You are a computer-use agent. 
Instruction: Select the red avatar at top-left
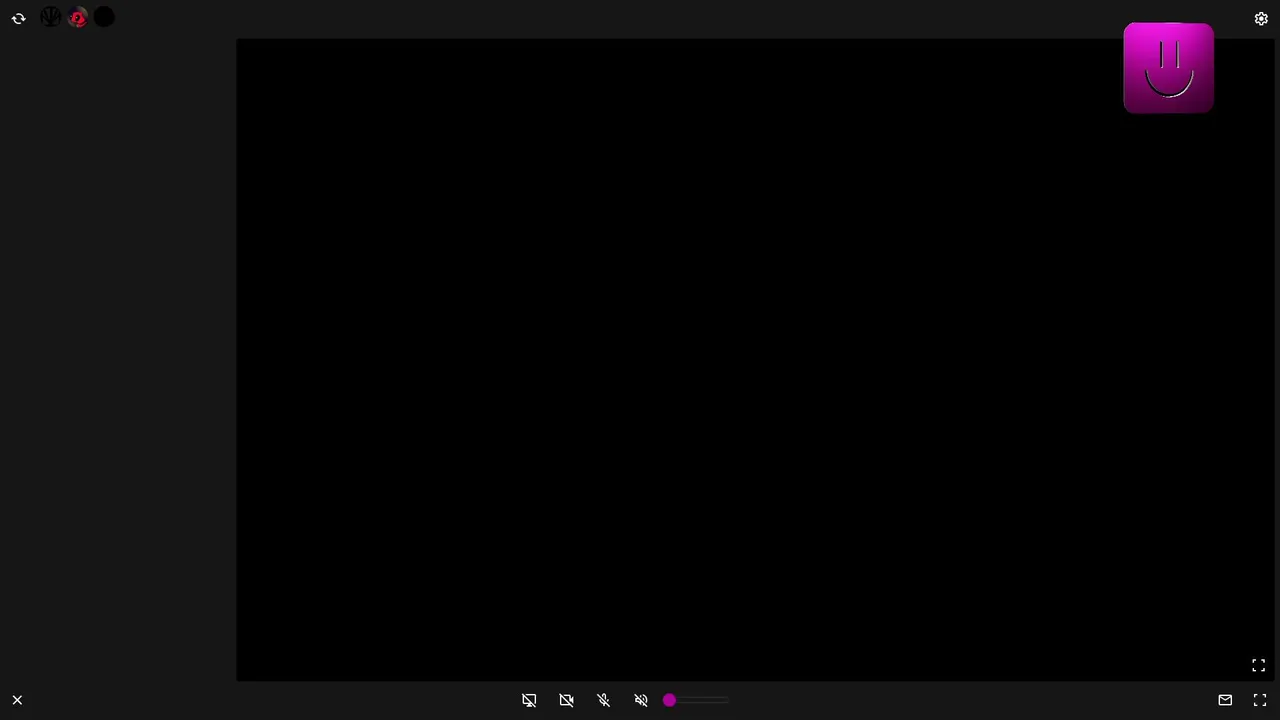[x=78, y=17]
